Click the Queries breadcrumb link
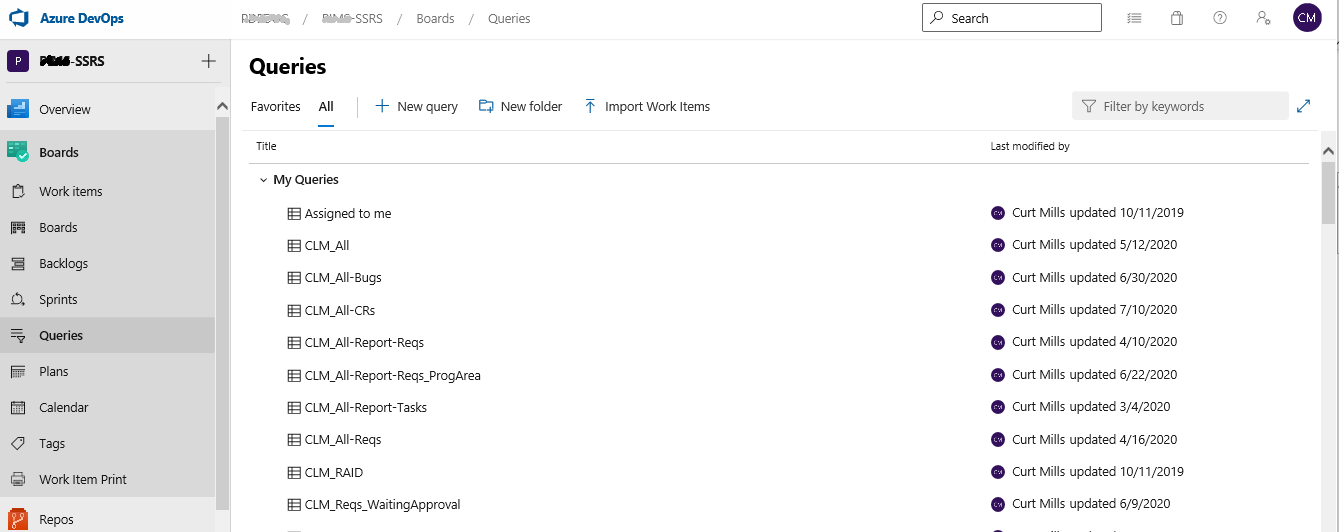Viewport: 1339px width, 532px height. pos(509,19)
